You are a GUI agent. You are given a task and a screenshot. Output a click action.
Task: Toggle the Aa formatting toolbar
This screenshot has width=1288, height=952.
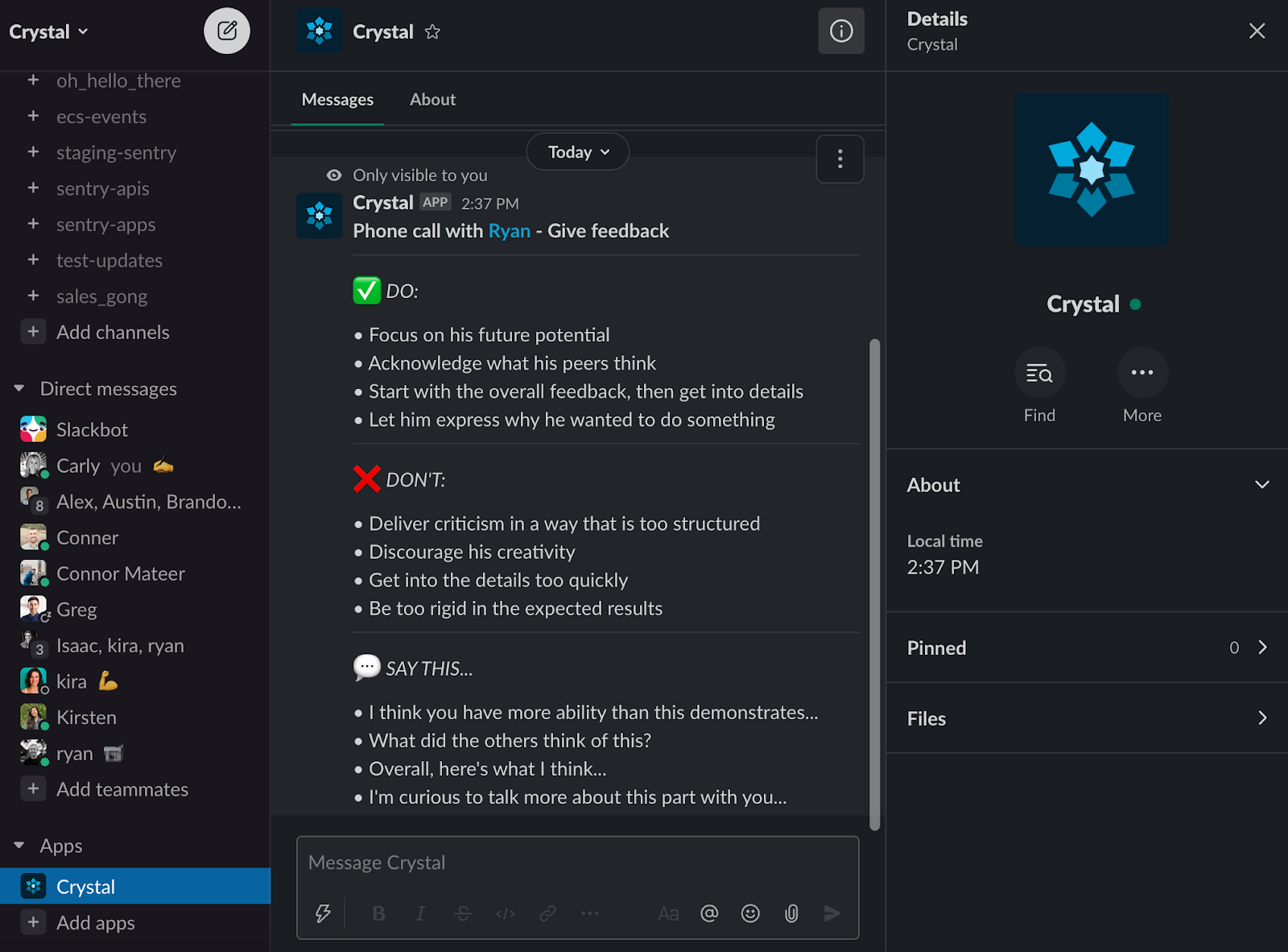668,913
